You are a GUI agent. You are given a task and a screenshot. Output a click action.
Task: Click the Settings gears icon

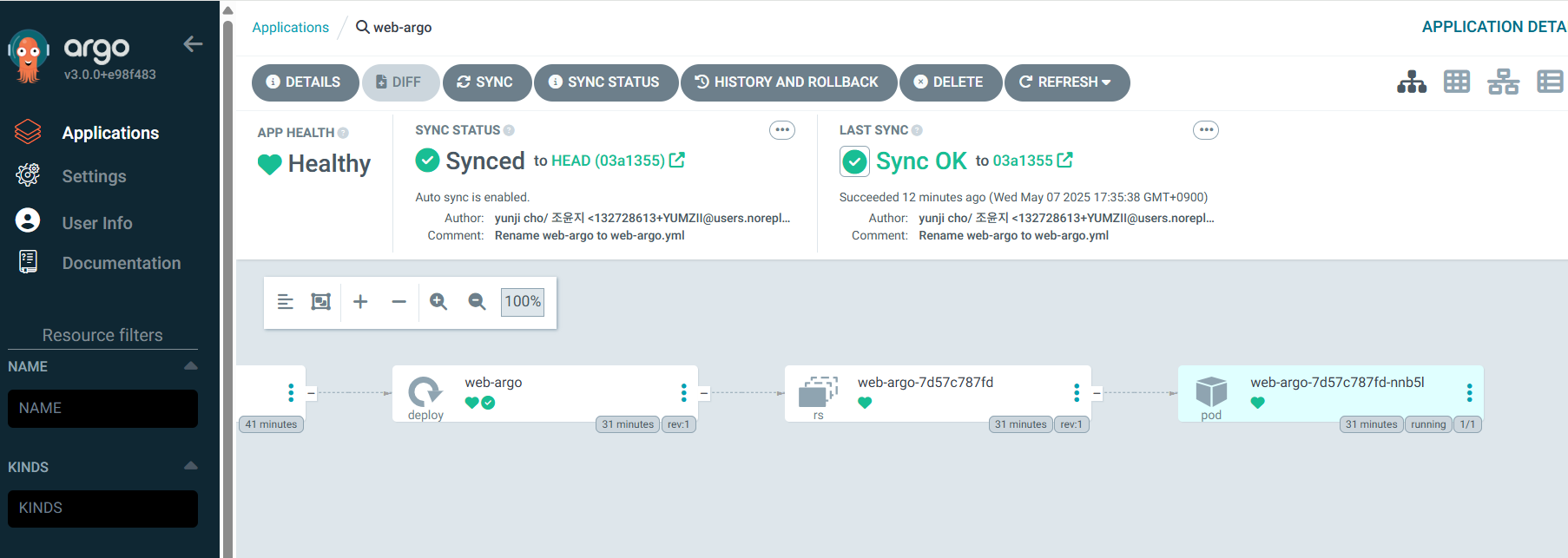28,175
